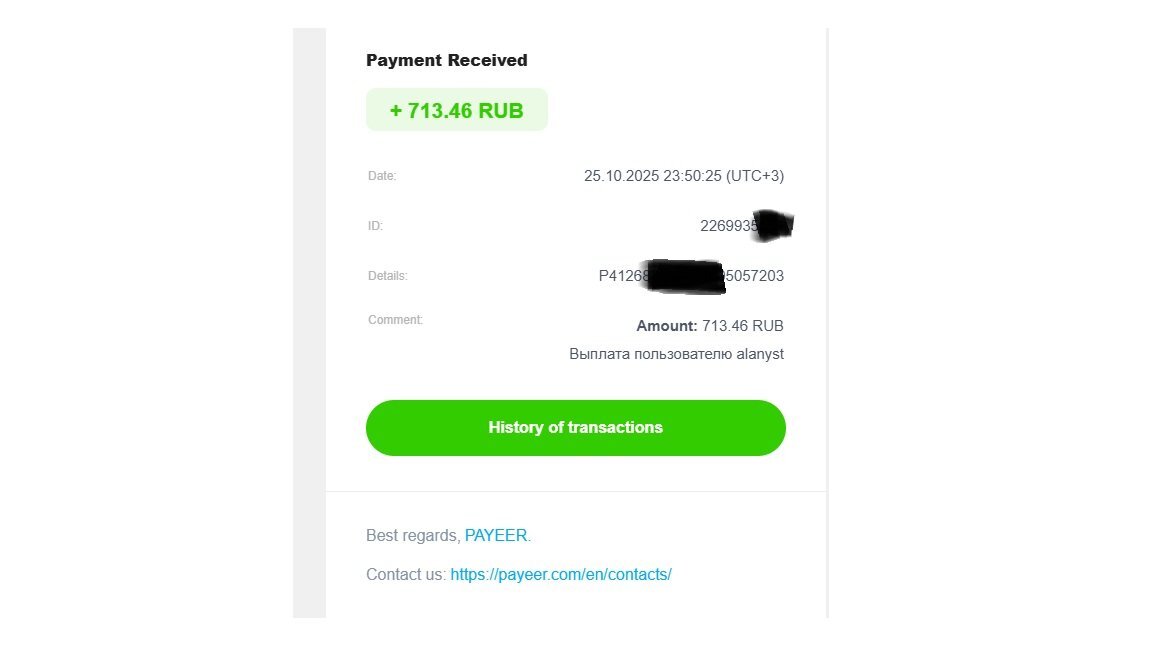Click the Details: field label
Viewport: 1152px width, 648px height.
[x=387, y=276]
